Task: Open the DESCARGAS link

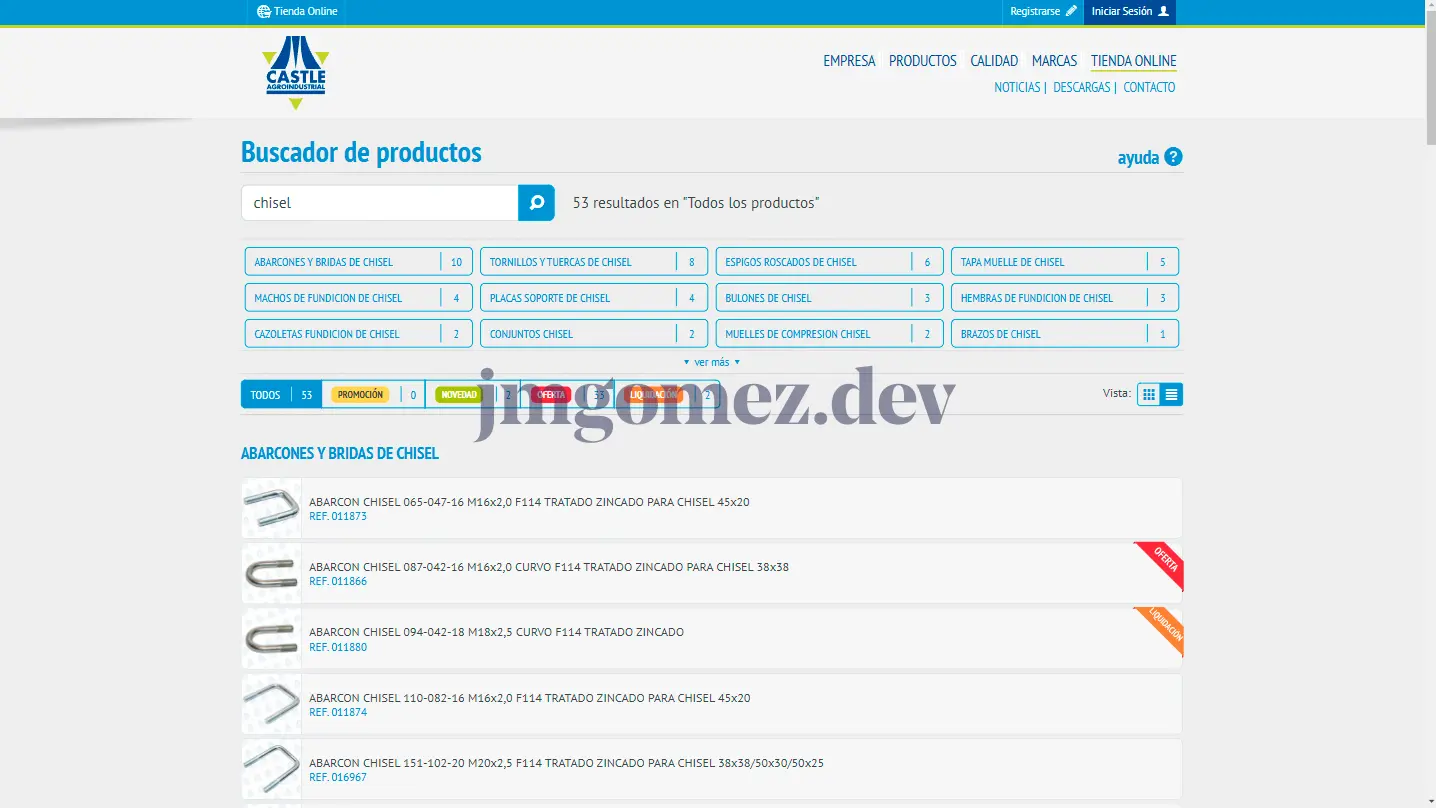Action: click(x=1081, y=88)
